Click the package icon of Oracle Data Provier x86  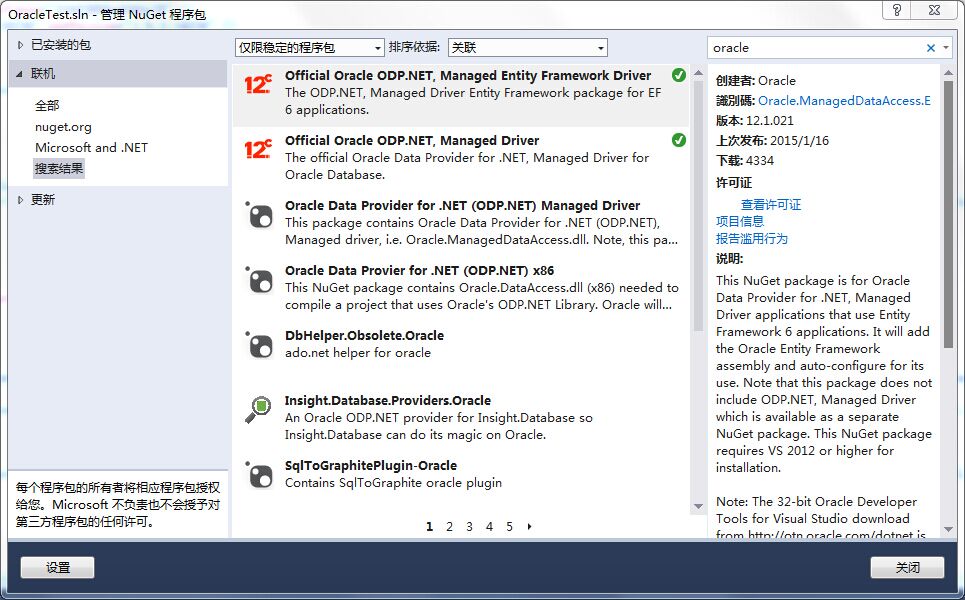pyautogui.click(x=259, y=280)
